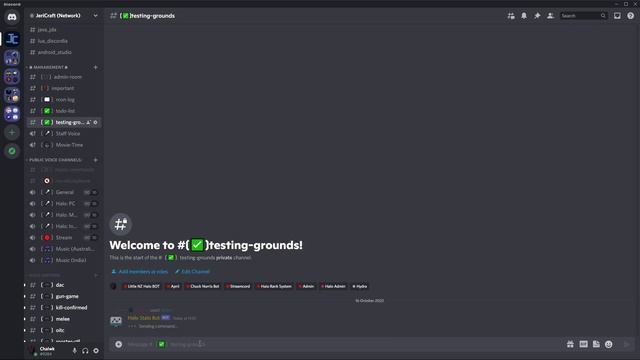Collapse the Public Voice Channels category

coord(54,160)
